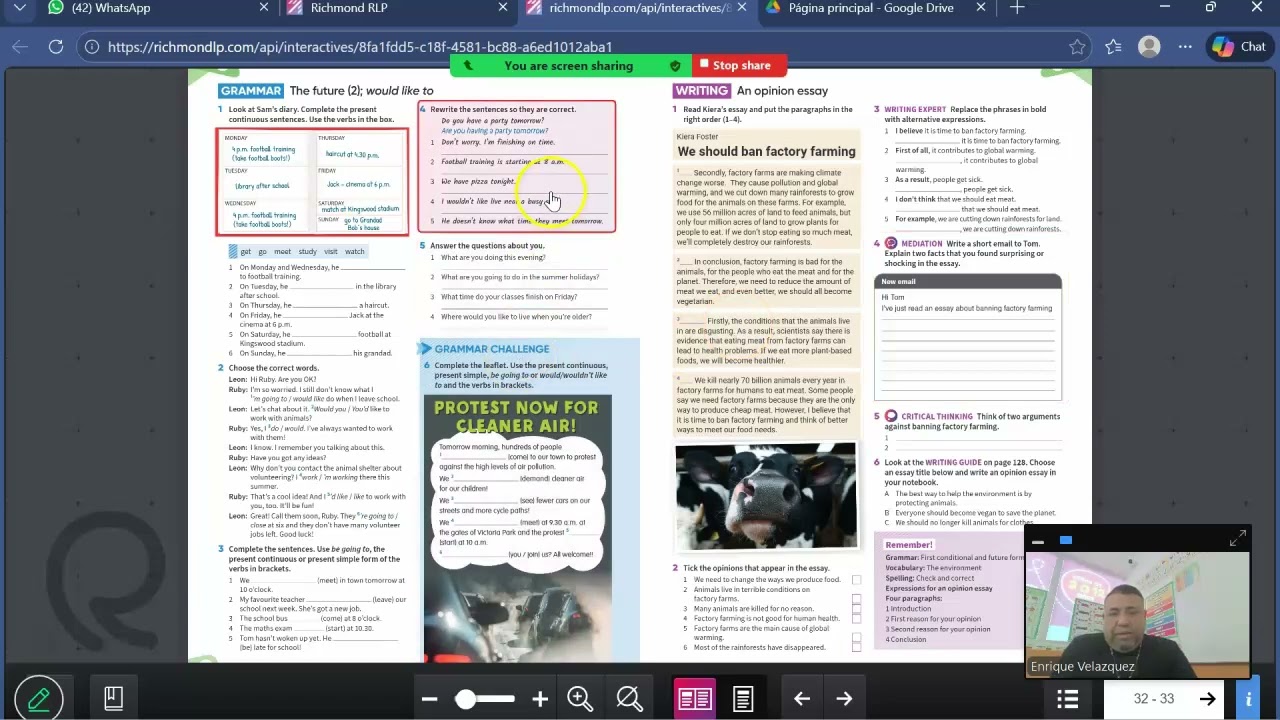Open the browser favorites list
1280x720 pixels.
pos(1113,46)
